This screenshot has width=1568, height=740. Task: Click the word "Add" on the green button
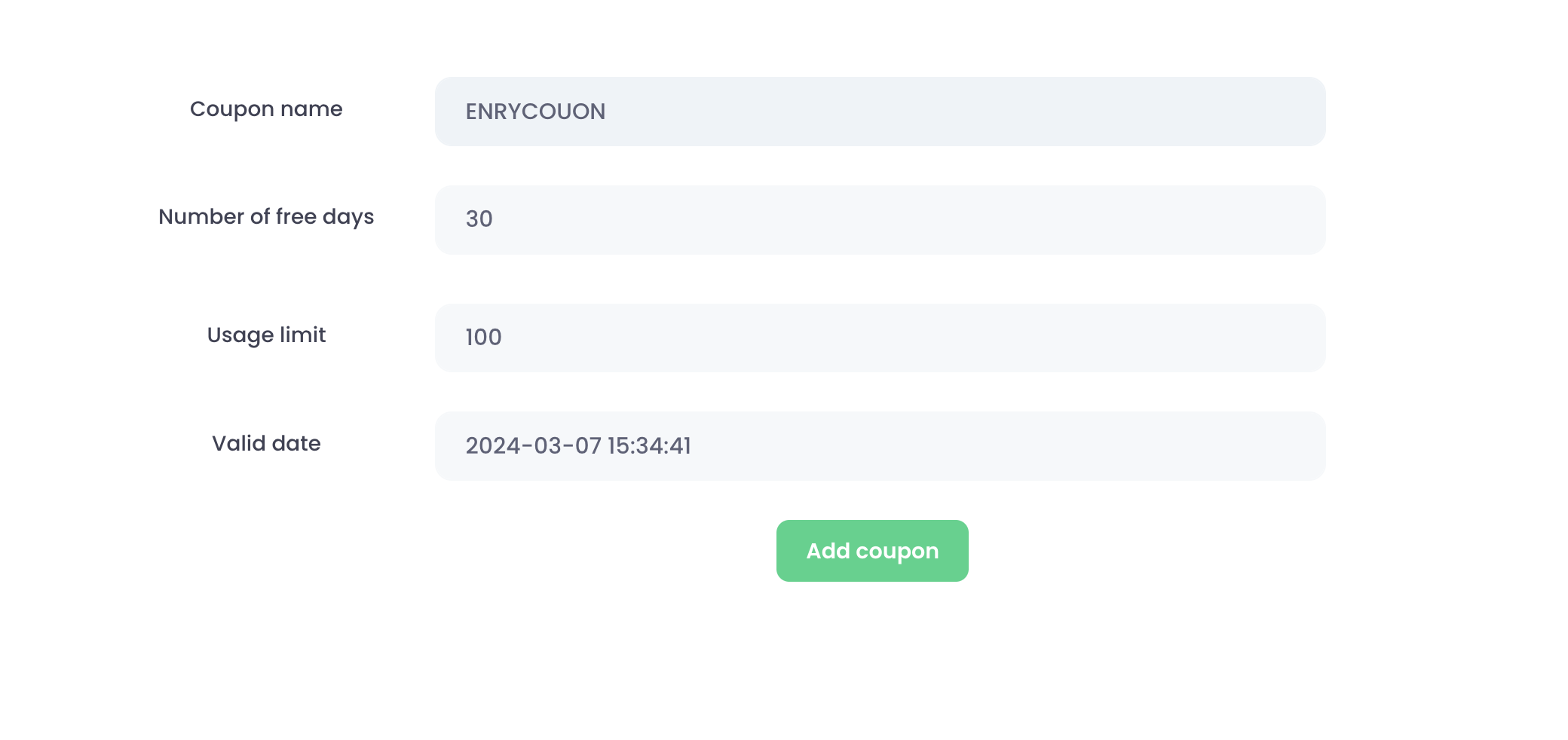[x=828, y=551]
